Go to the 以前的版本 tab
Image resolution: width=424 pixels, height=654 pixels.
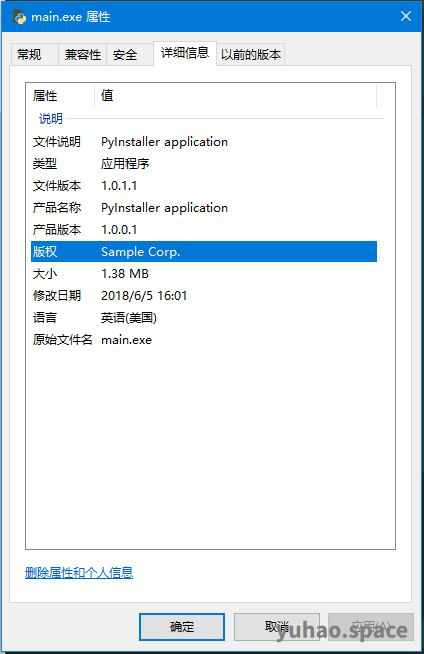pyautogui.click(x=251, y=54)
